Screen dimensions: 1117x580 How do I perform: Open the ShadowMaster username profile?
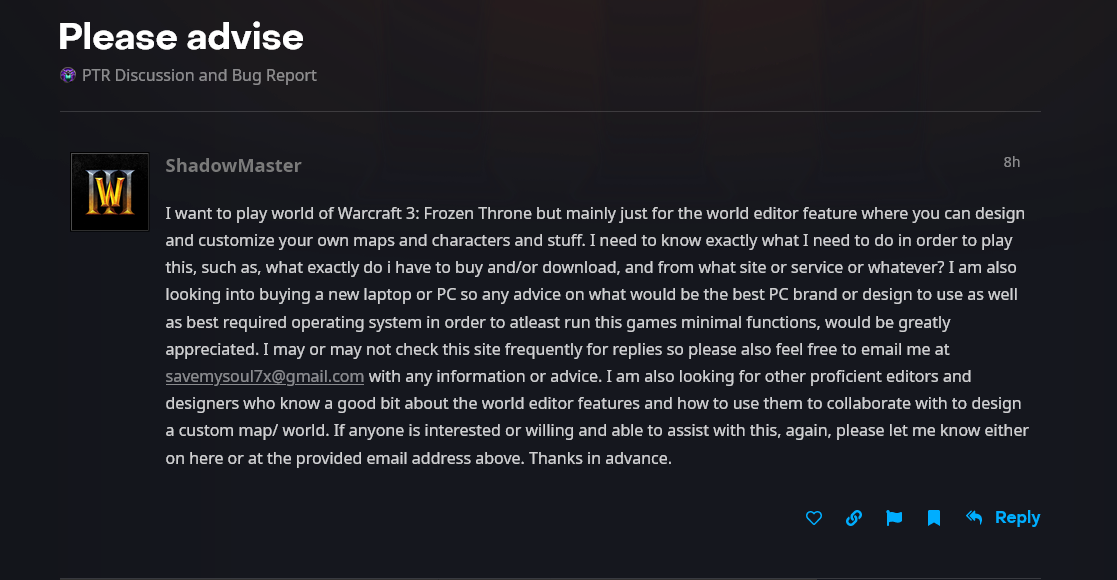(x=233, y=165)
